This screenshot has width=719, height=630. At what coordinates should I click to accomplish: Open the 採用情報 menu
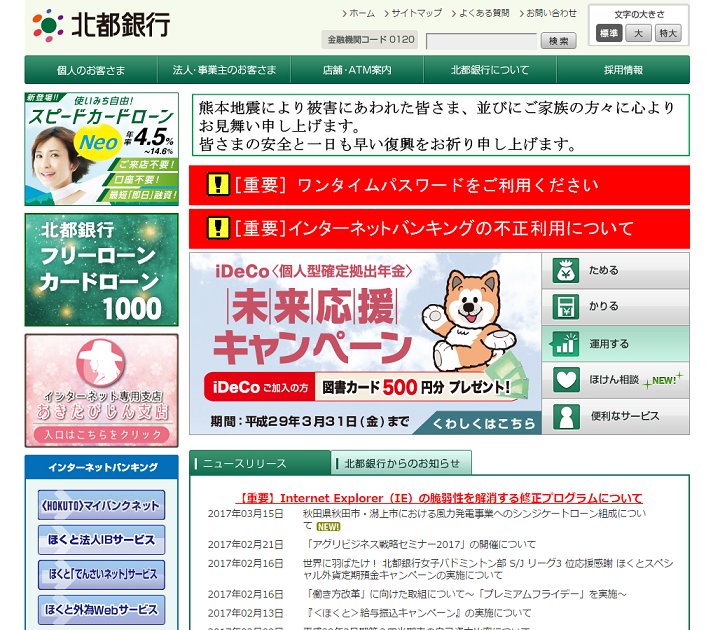623,70
